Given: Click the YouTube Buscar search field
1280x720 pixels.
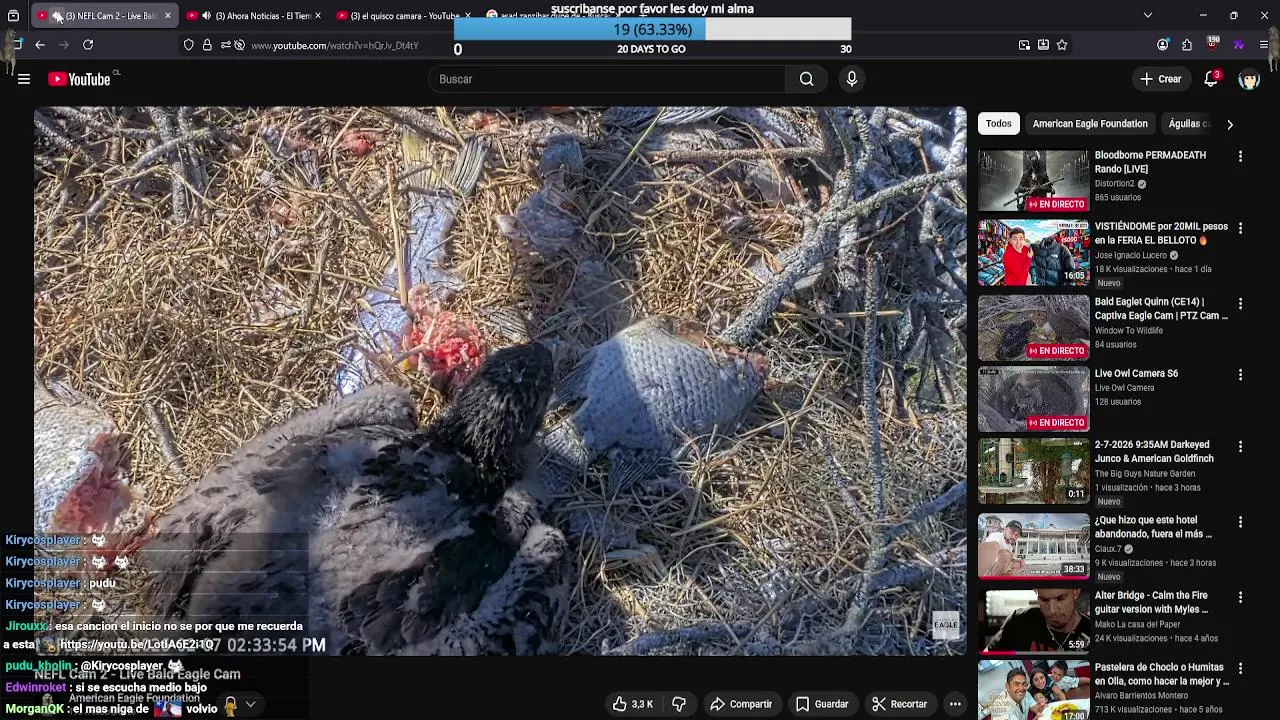Looking at the screenshot, I should (x=606, y=79).
